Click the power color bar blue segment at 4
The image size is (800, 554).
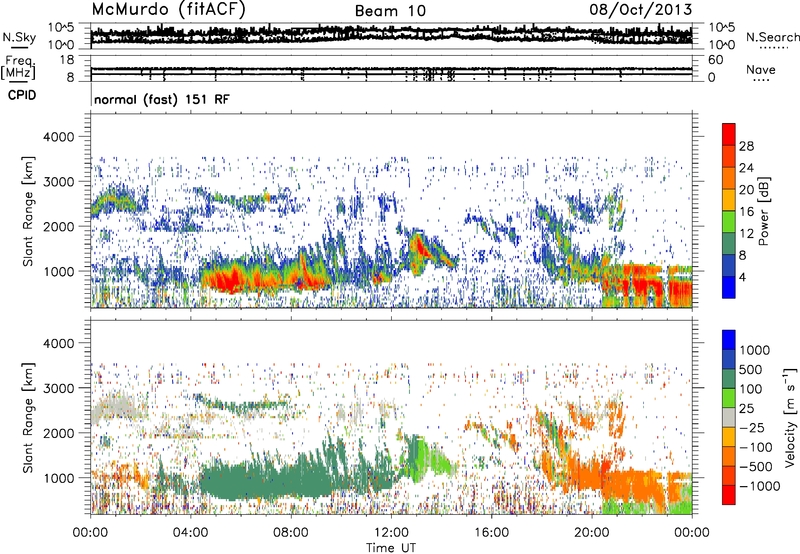[x=729, y=287]
